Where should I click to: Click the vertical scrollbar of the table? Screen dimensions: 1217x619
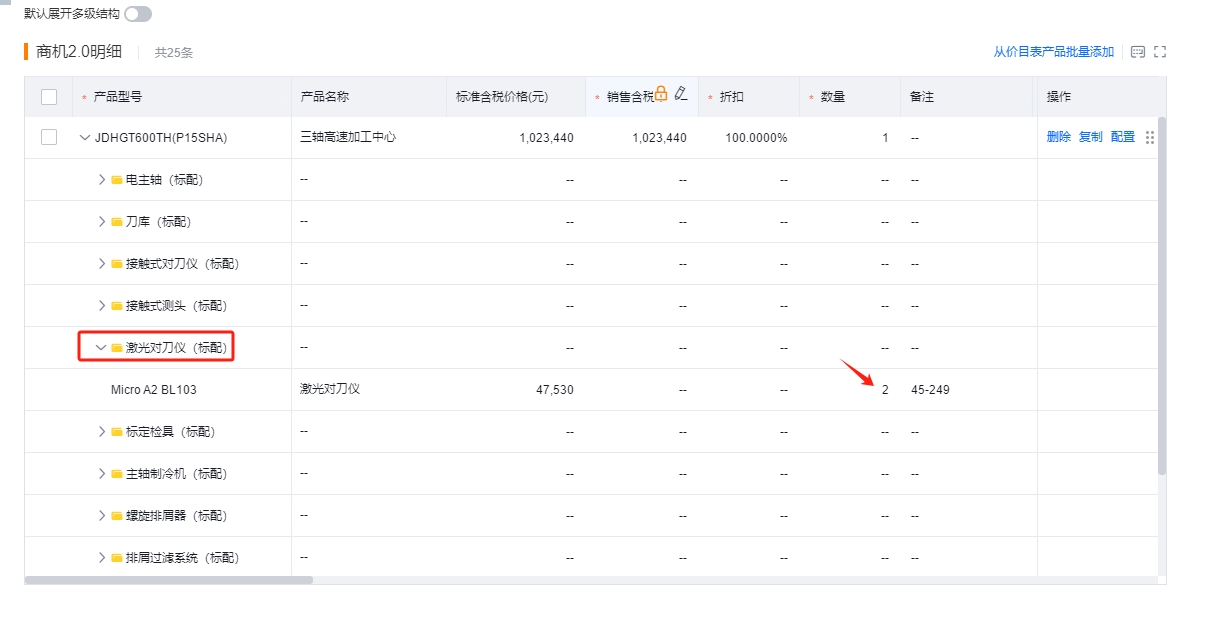point(1161,296)
